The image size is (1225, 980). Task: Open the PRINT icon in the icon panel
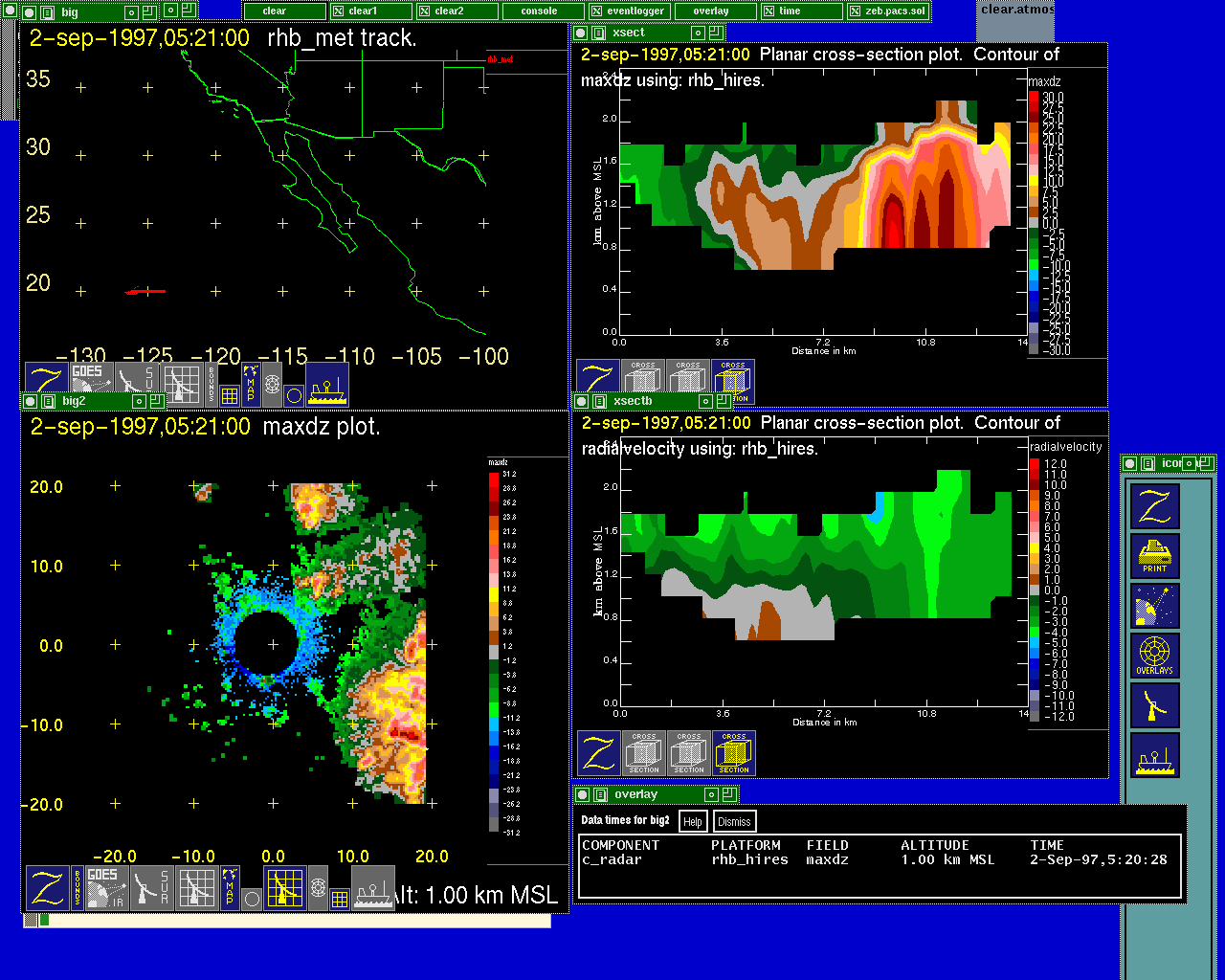pyautogui.click(x=1154, y=555)
